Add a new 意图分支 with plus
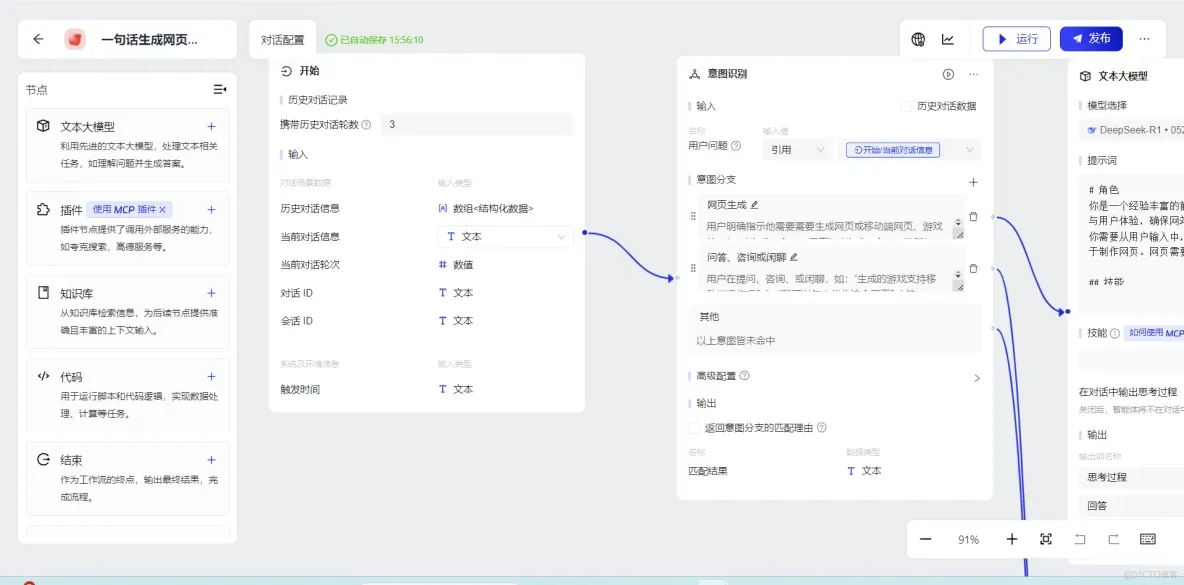1184x585 pixels. 973,182
